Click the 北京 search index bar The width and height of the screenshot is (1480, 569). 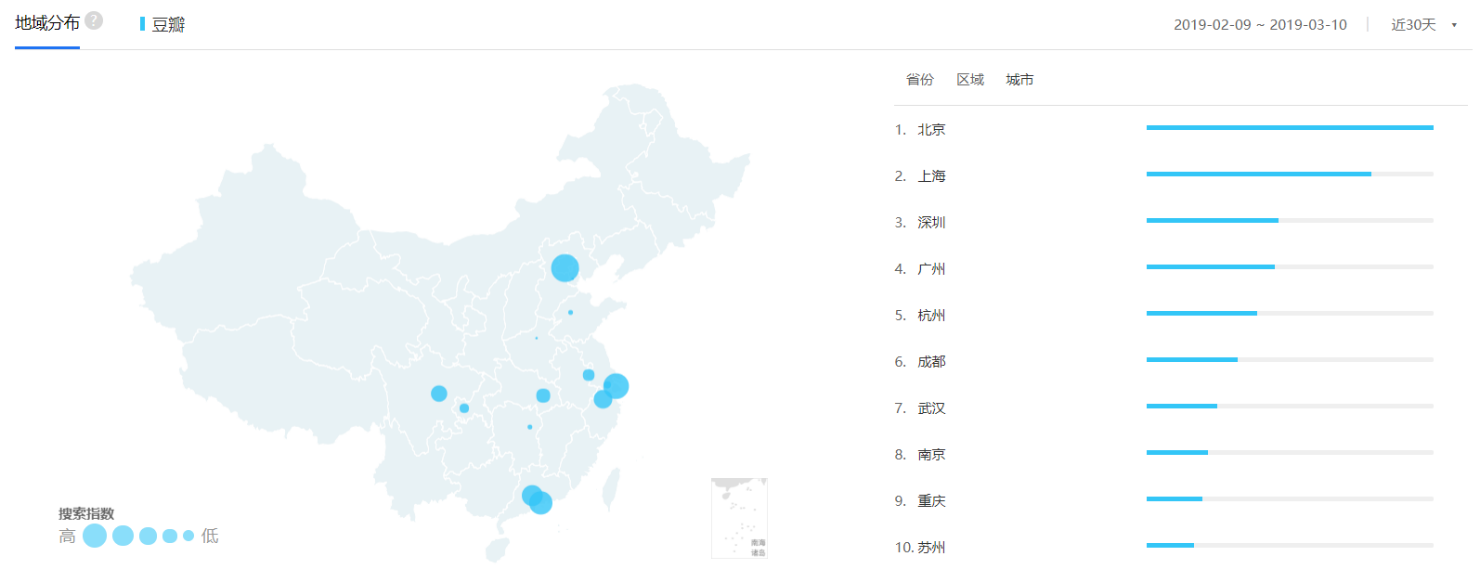1290,128
